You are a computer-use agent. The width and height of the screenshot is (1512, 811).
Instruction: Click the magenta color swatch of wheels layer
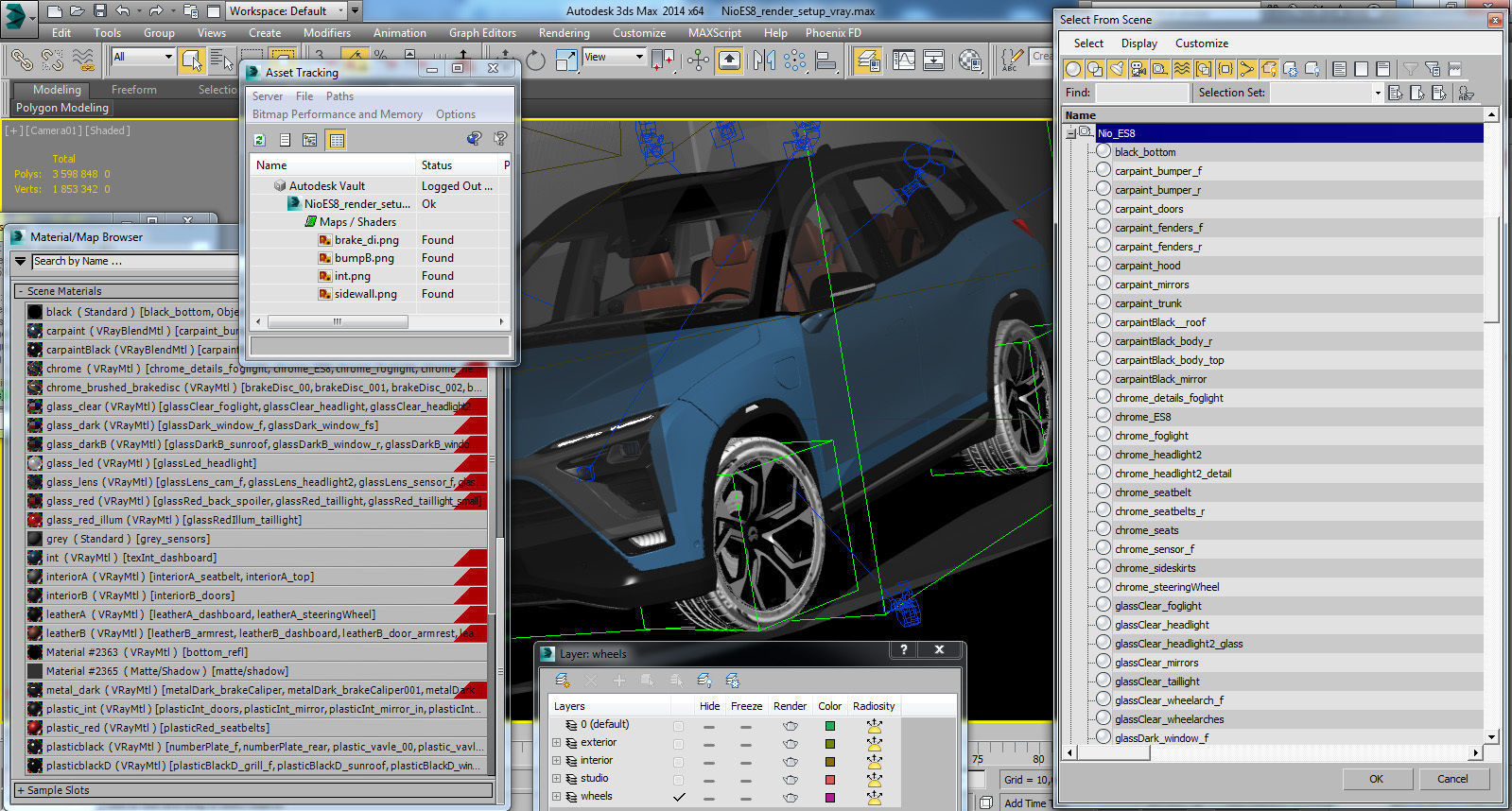click(829, 798)
